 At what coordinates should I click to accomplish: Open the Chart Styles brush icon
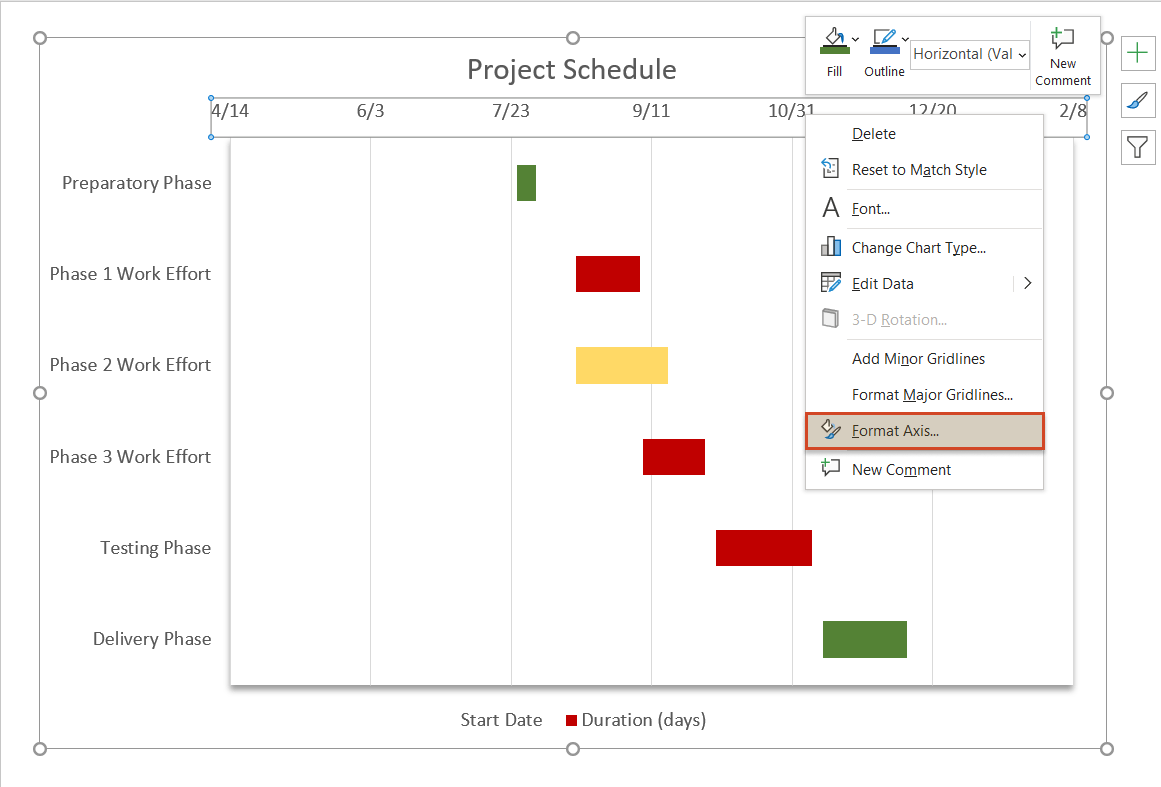[x=1138, y=100]
